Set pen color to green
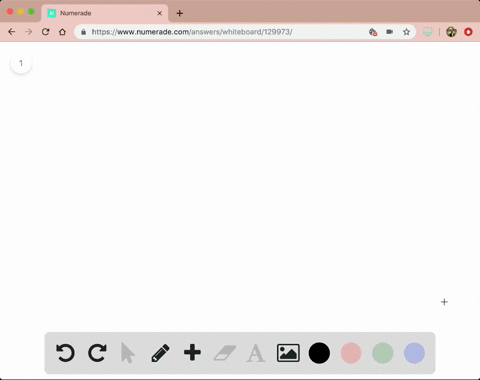This screenshot has width=480, height=380. (383, 353)
